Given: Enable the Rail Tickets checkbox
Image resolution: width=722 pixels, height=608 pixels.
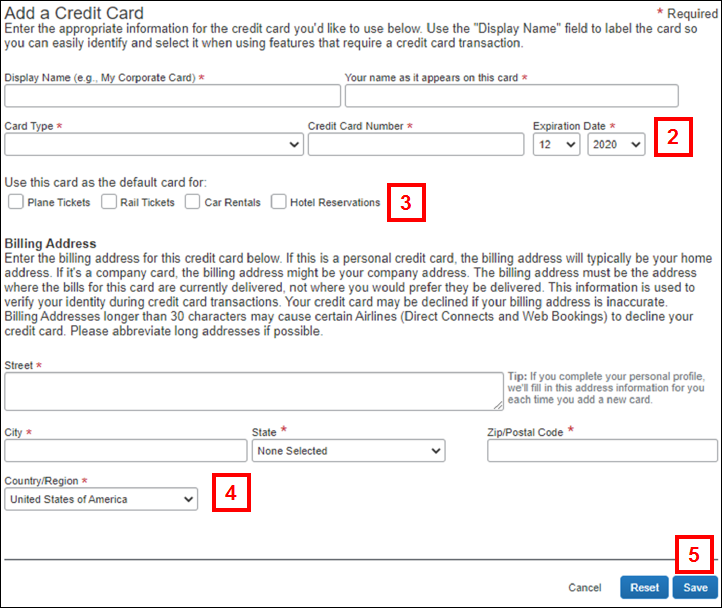Looking at the screenshot, I should click(110, 202).
